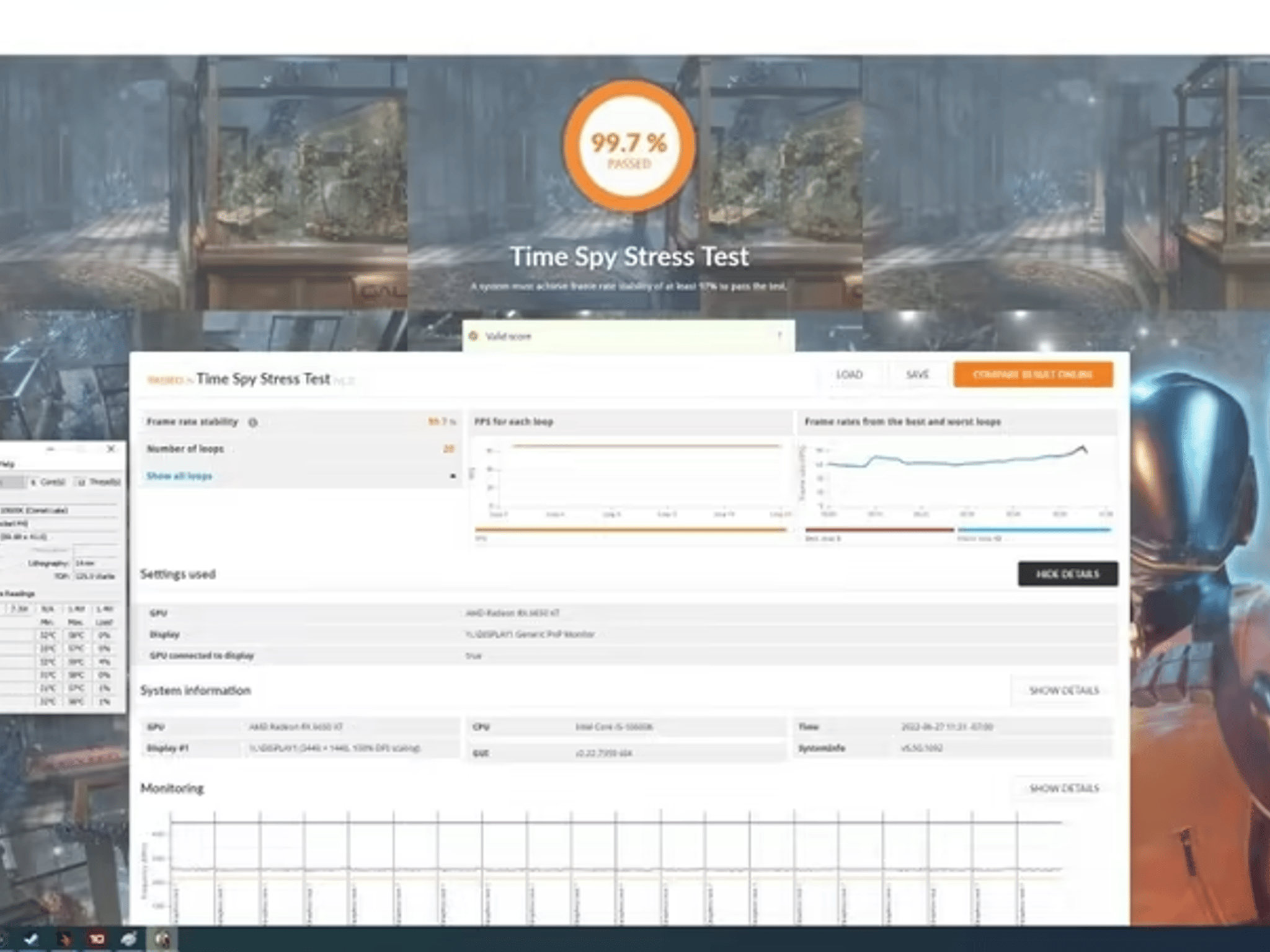Show details for the Monitoring section
Screen dimensions: 1270x952
point(1064,788)
